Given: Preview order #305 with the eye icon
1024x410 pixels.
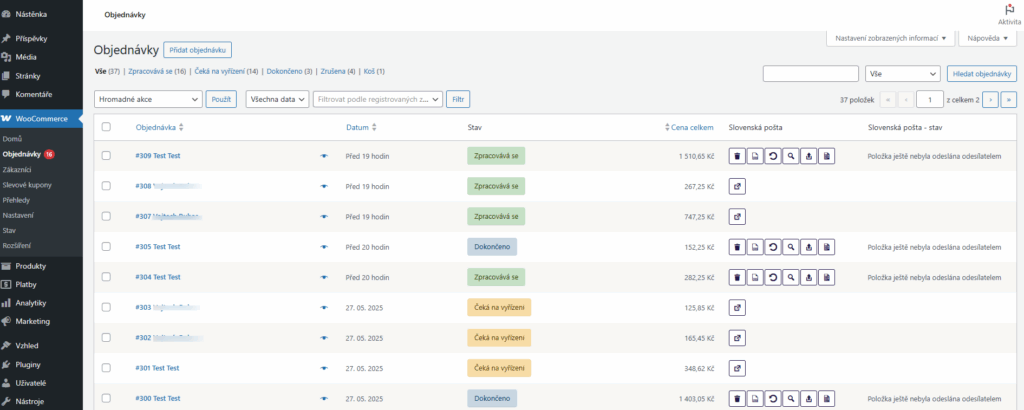Looking at the screenshot, I should pyautogui.click(x=323, y=247).
